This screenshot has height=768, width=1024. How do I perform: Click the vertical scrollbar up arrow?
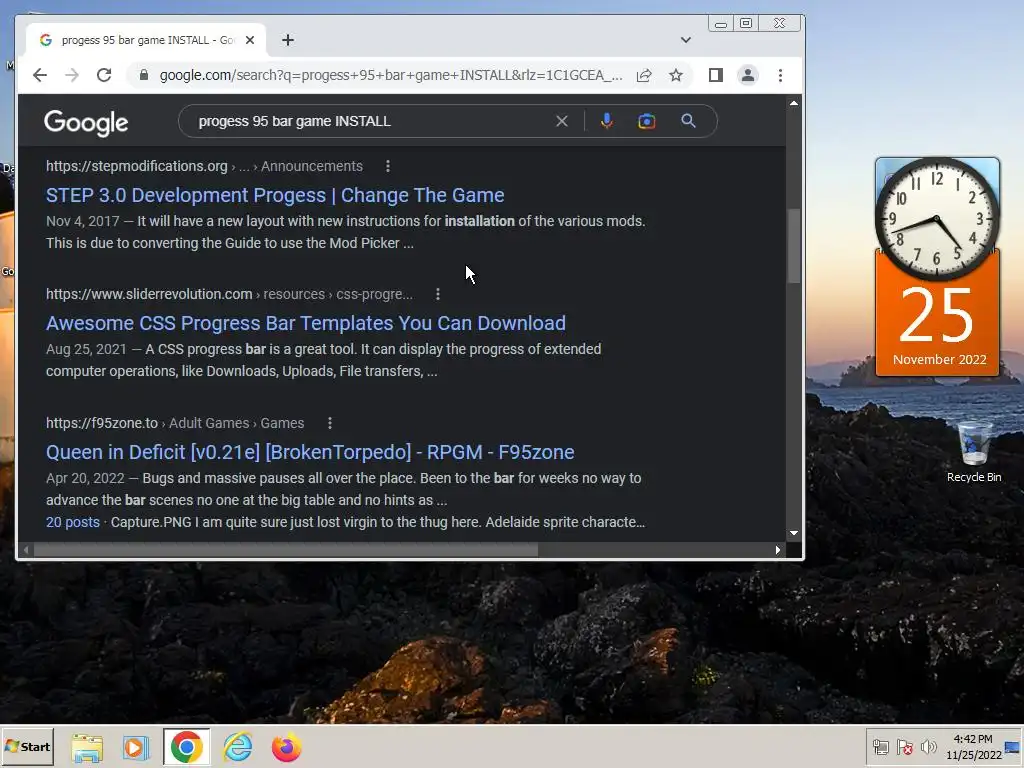(x=793, y=103)
